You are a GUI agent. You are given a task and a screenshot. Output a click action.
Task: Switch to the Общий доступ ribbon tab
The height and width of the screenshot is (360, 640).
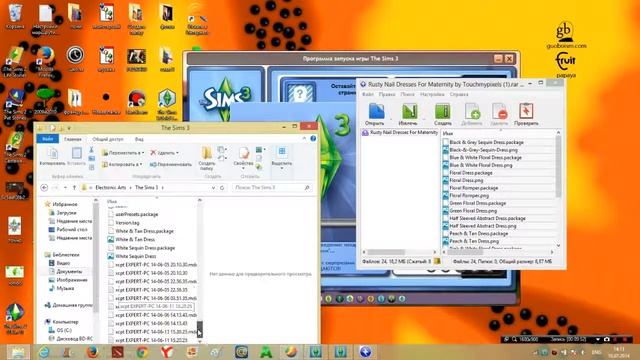[x=108, y=139]
